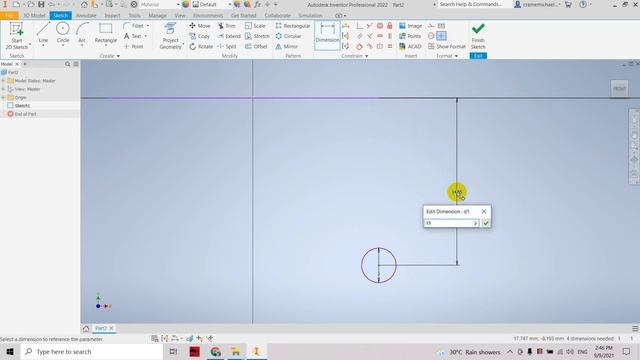Activate the Trim tool

pos(227,26)
